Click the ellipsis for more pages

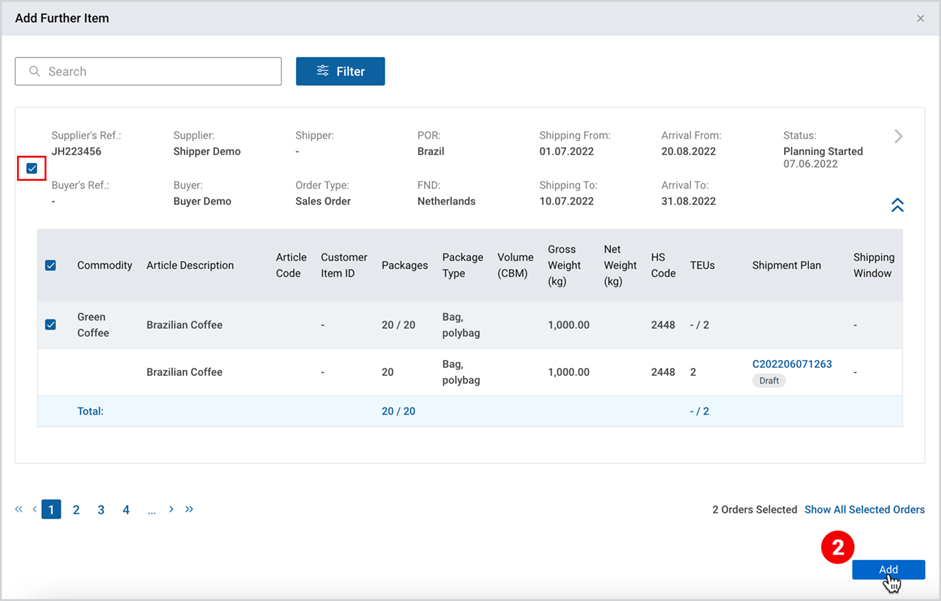coord(151,510)
